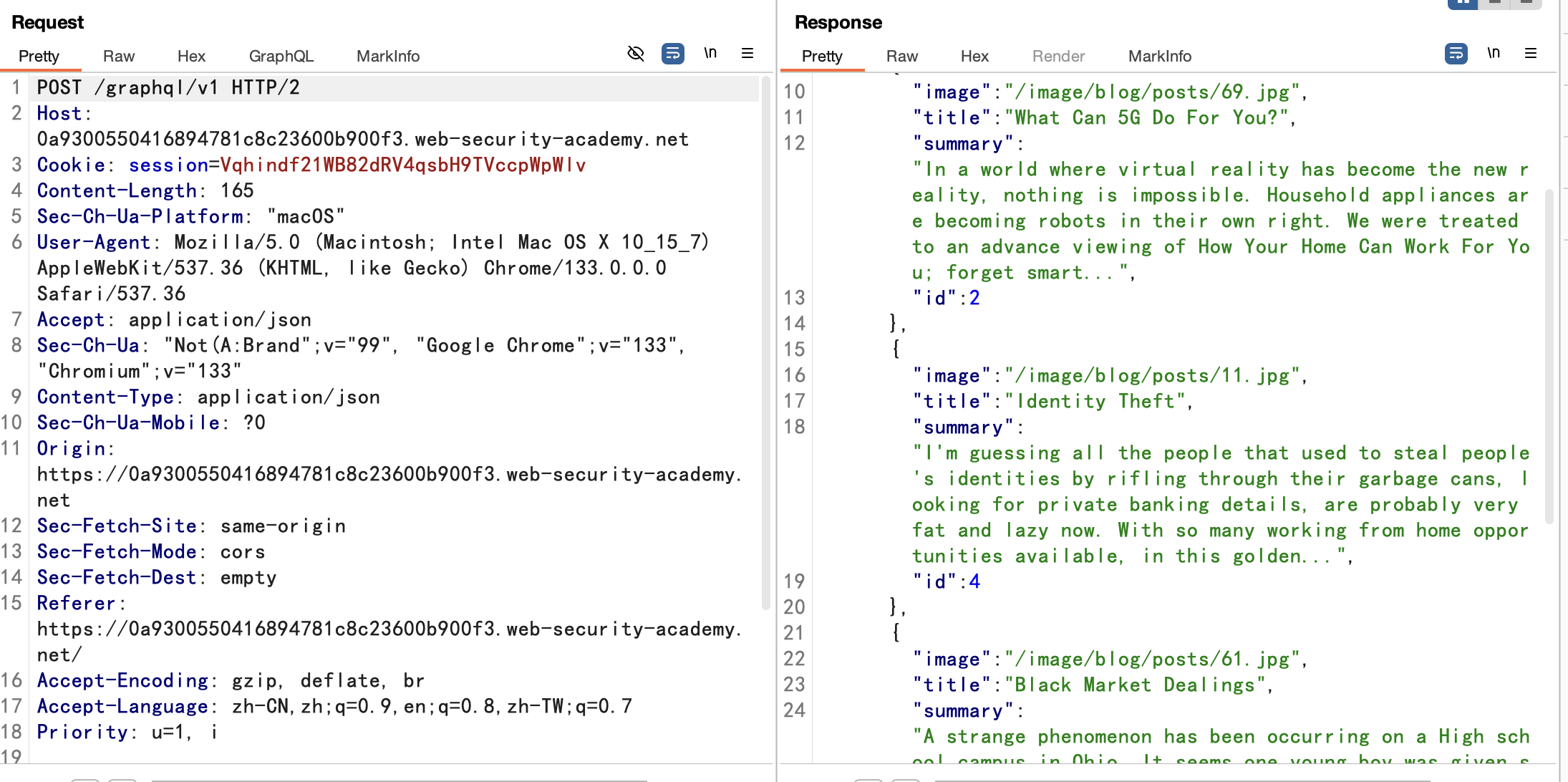Open Response panel hamburger options menu
The height and width of the screenshot is (782, 1568).
[x=1530, y=54]
